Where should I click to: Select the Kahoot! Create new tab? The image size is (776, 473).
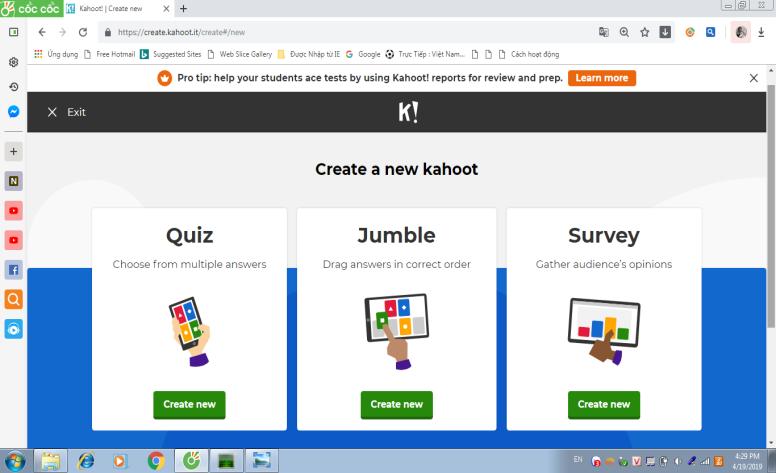[118, 8]
